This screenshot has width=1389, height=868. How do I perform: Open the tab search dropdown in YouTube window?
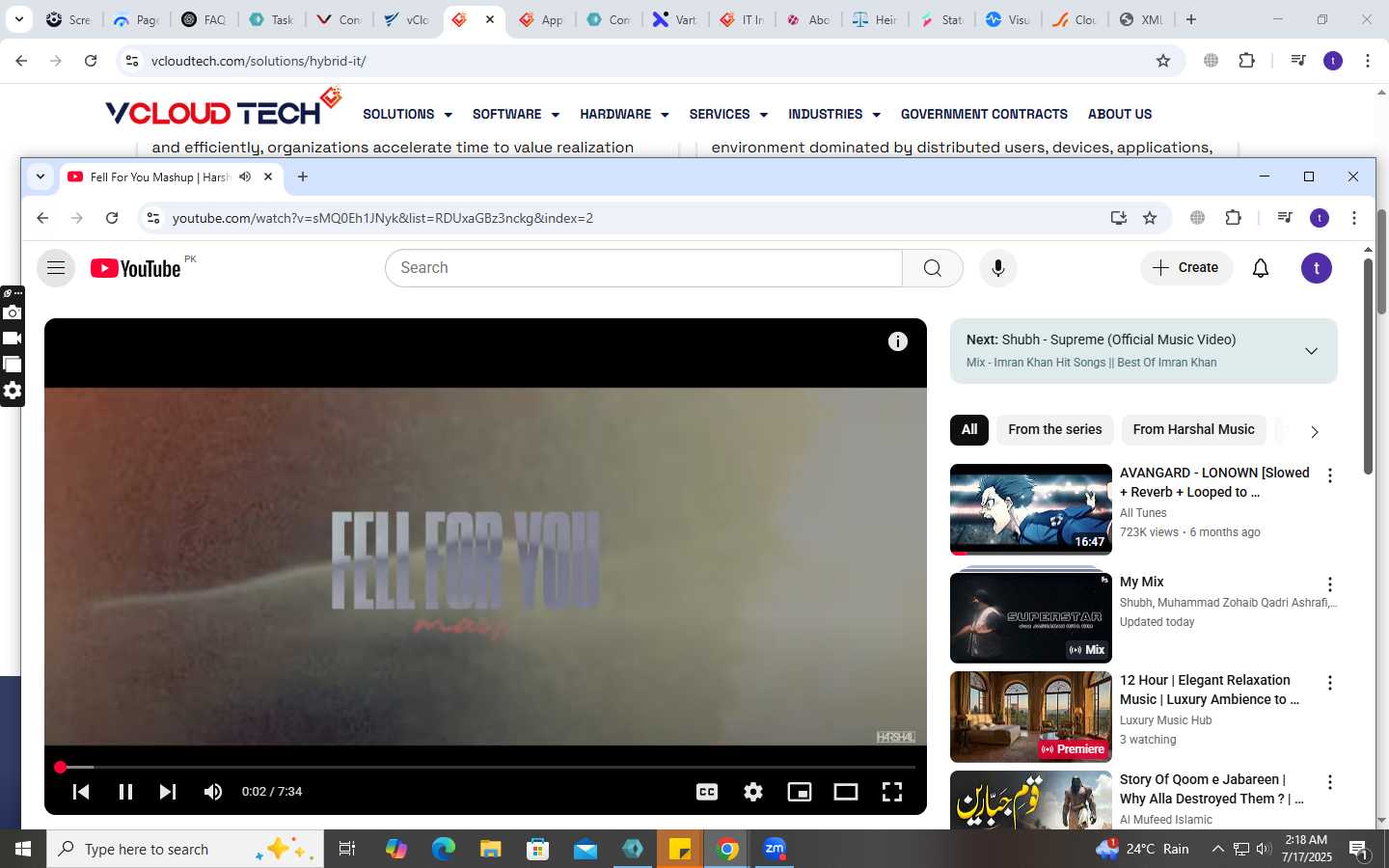pos(40,176)
